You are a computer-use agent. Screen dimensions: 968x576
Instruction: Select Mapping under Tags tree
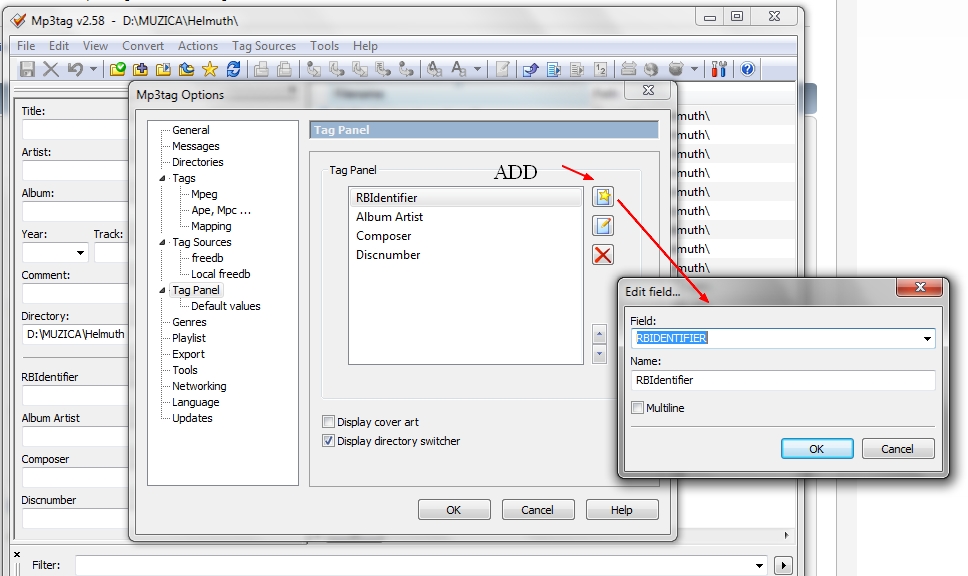211,227
